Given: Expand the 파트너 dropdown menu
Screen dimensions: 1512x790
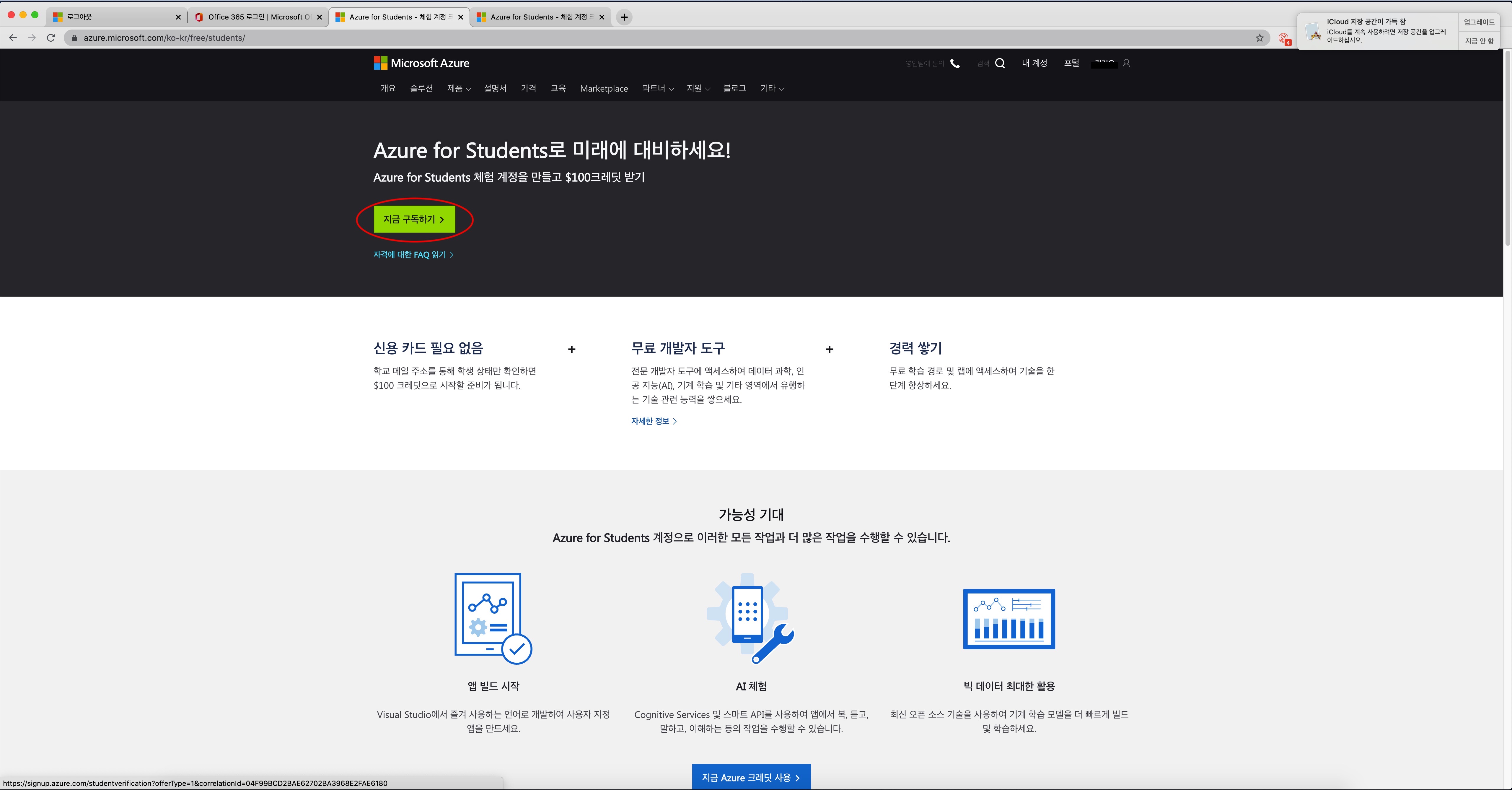Looking at the screenshot, I should (657, 89).
